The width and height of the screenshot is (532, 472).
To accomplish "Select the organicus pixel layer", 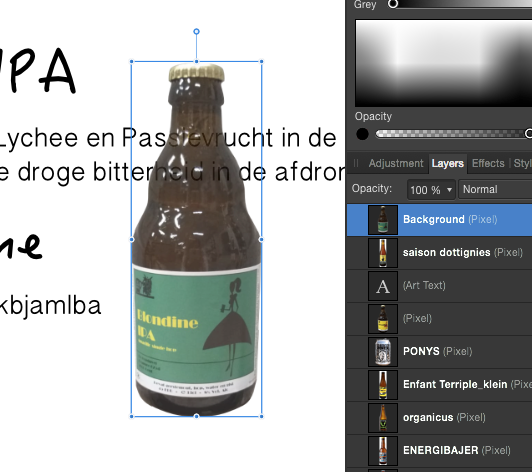I will [439, 417].
